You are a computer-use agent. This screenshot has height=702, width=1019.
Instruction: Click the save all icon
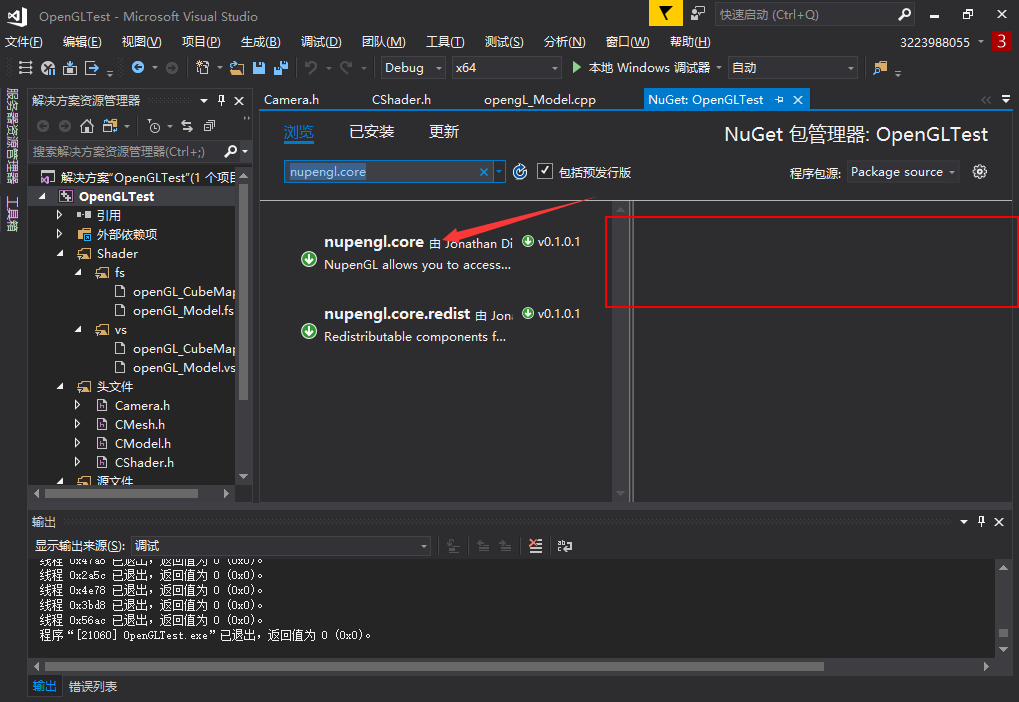(x=281, y=68)
